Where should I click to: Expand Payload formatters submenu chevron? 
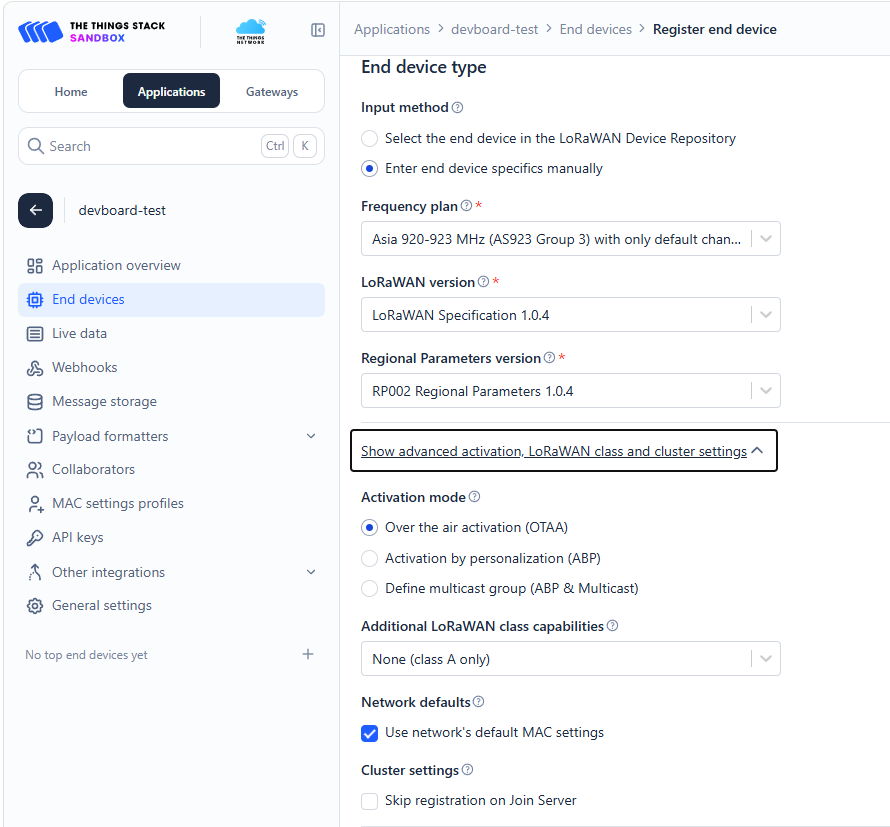[x=311, y=436]
